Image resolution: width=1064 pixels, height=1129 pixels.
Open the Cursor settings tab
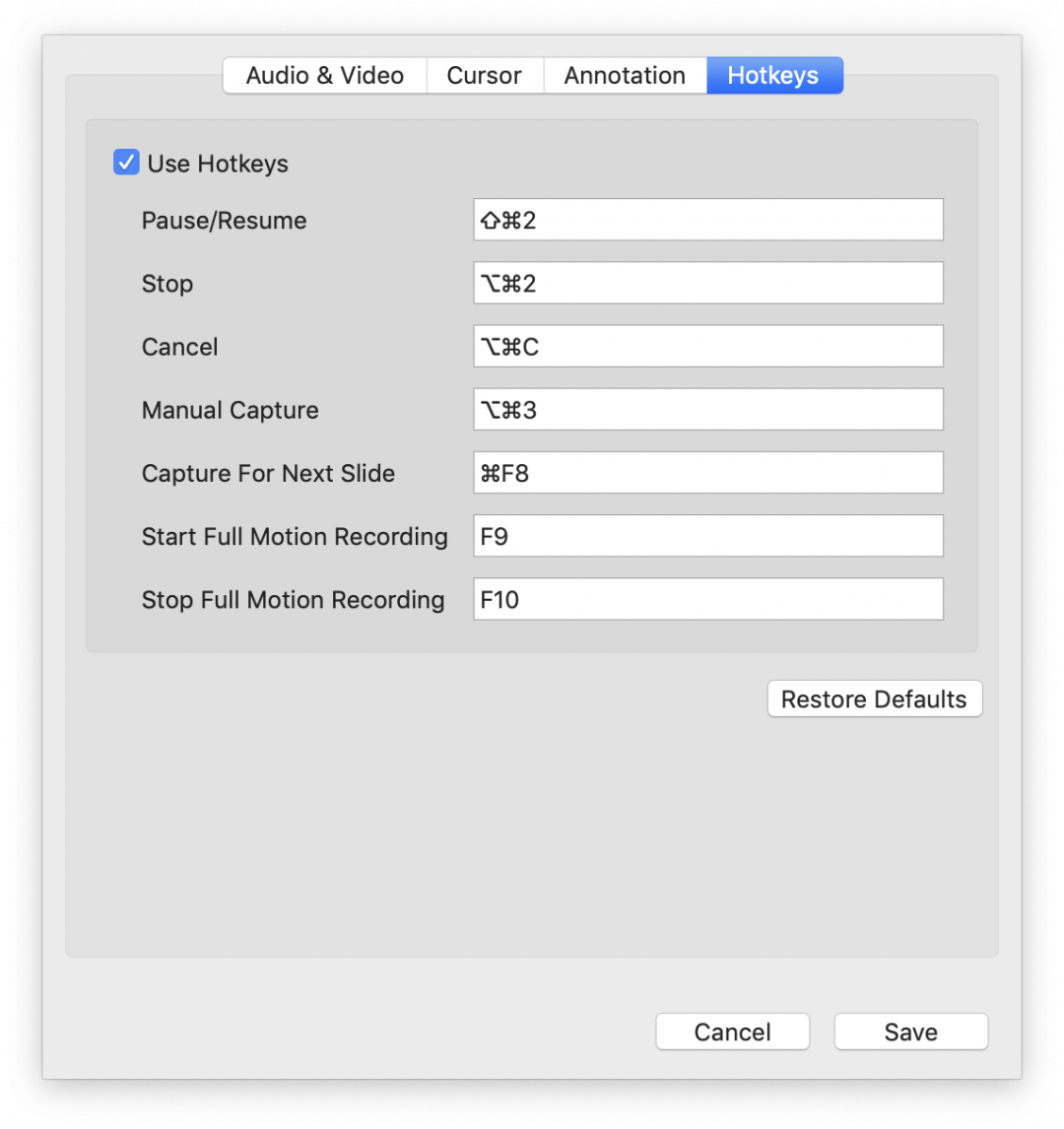click(484, 75)
